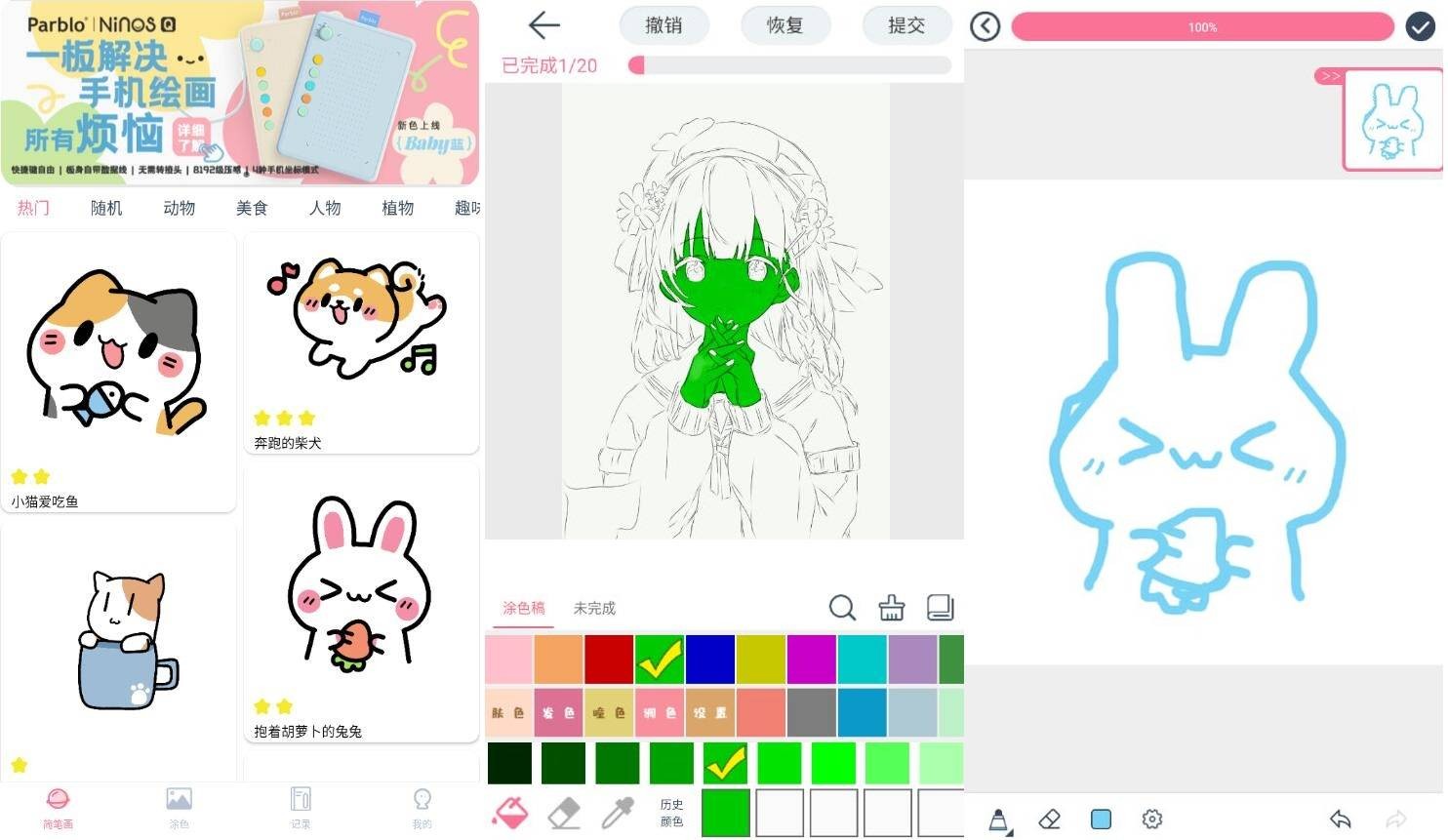Open the gear settings in drawing toolbar
1448x840 pixels.
[1151, 819]
